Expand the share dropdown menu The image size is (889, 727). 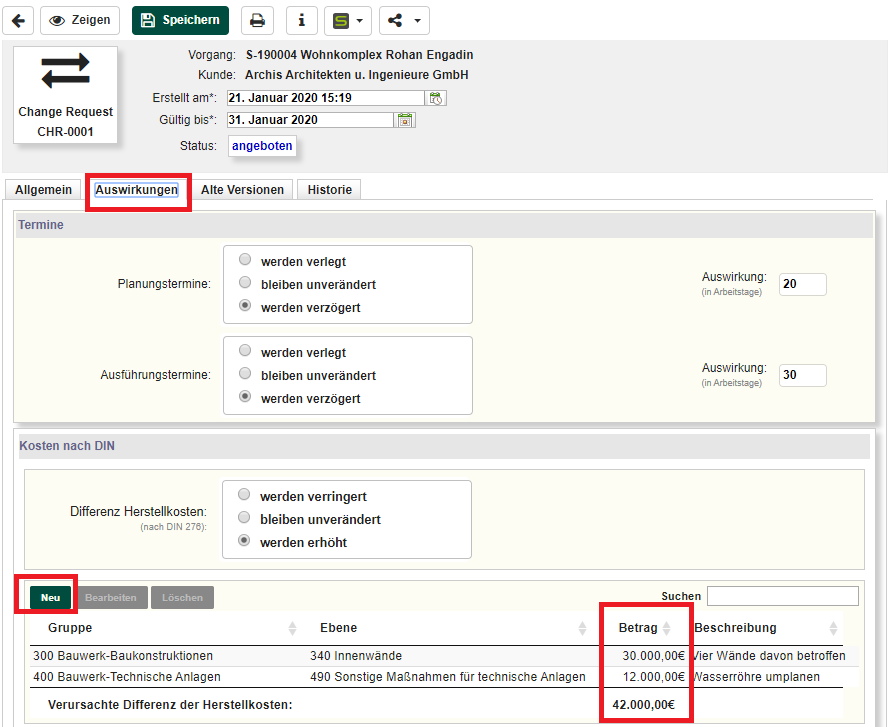404,20
